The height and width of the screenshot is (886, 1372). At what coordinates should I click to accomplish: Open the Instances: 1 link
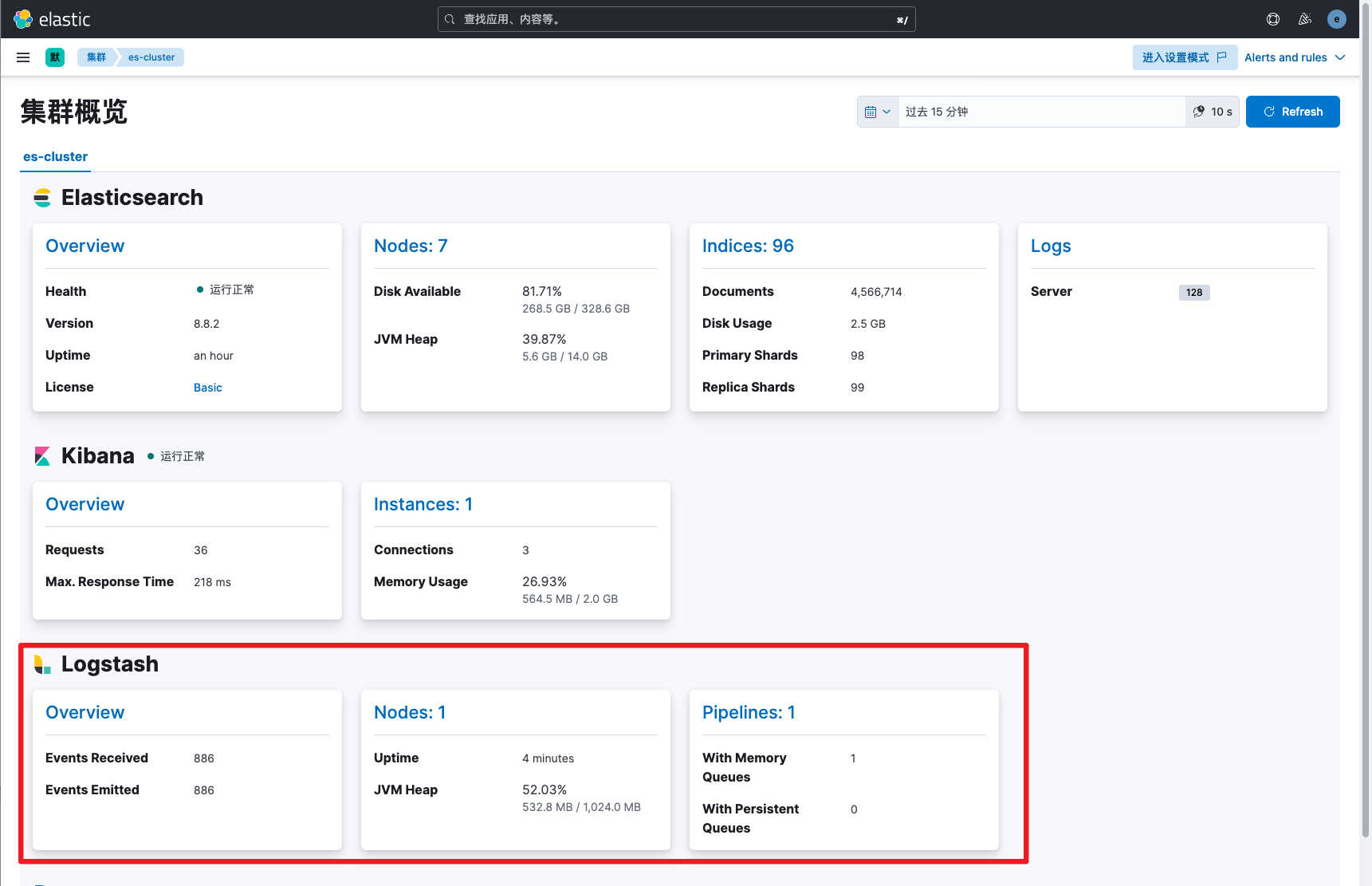click(x=423, y=505)
